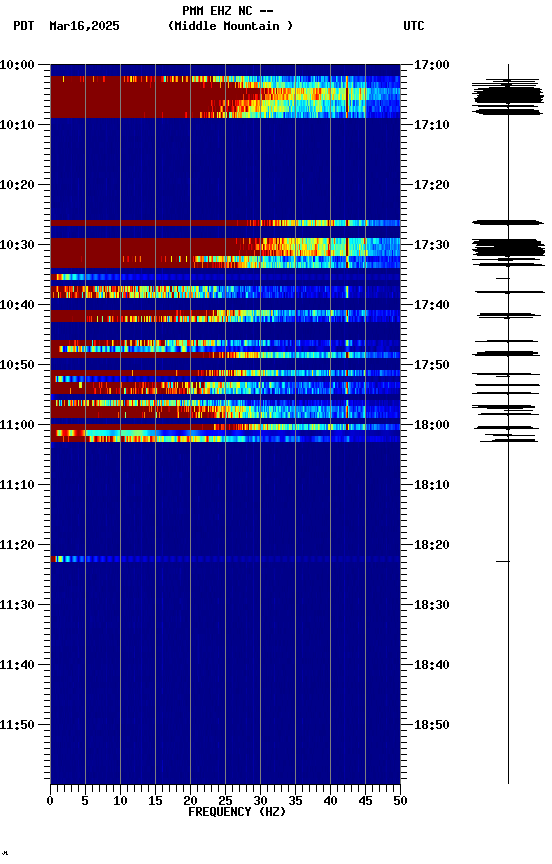
Task: Click the 18:20 UTC time label
Action: pyautogui.click(x=431, y=545)
